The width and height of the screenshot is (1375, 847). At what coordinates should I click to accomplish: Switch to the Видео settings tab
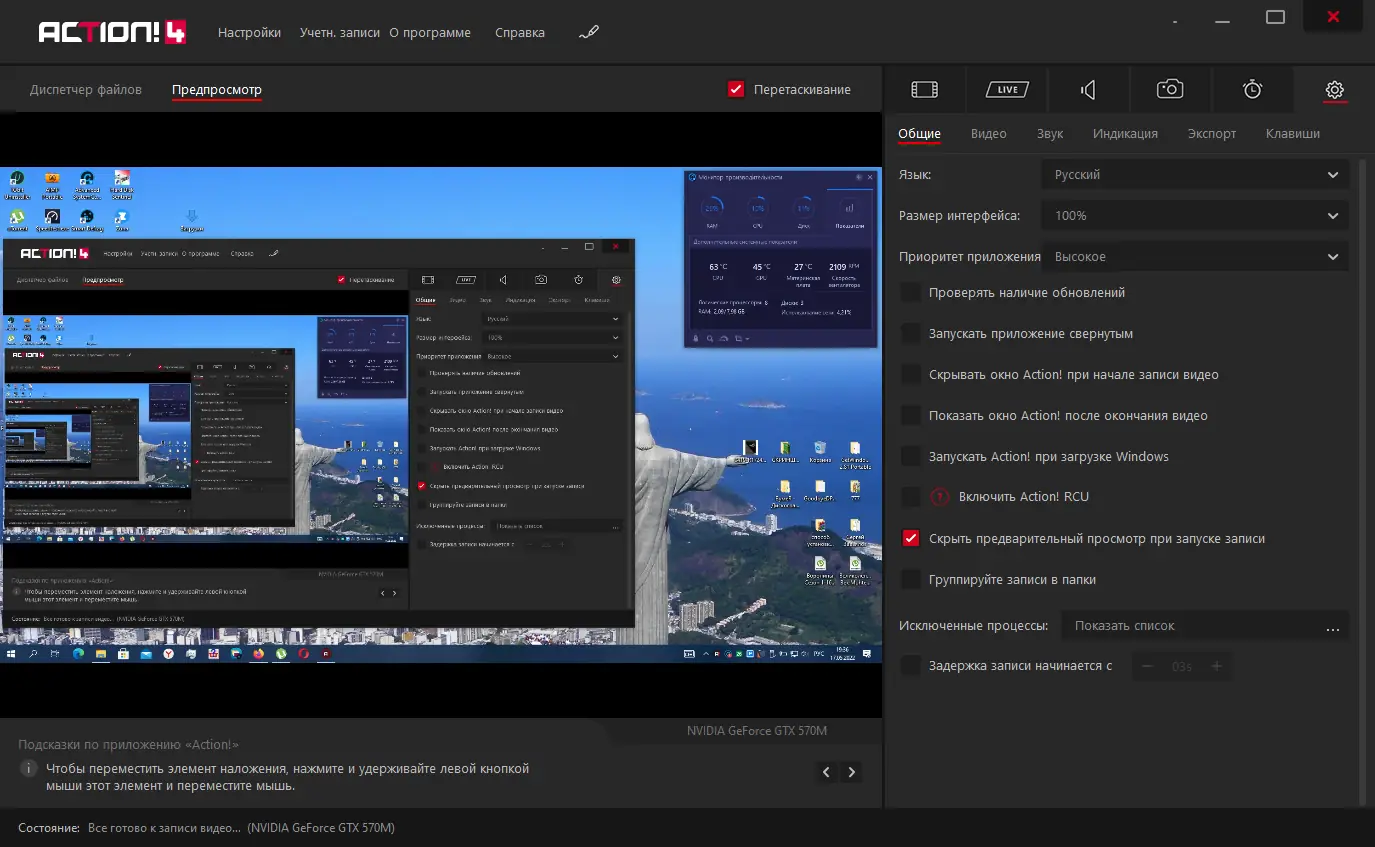tap(988, 134)
